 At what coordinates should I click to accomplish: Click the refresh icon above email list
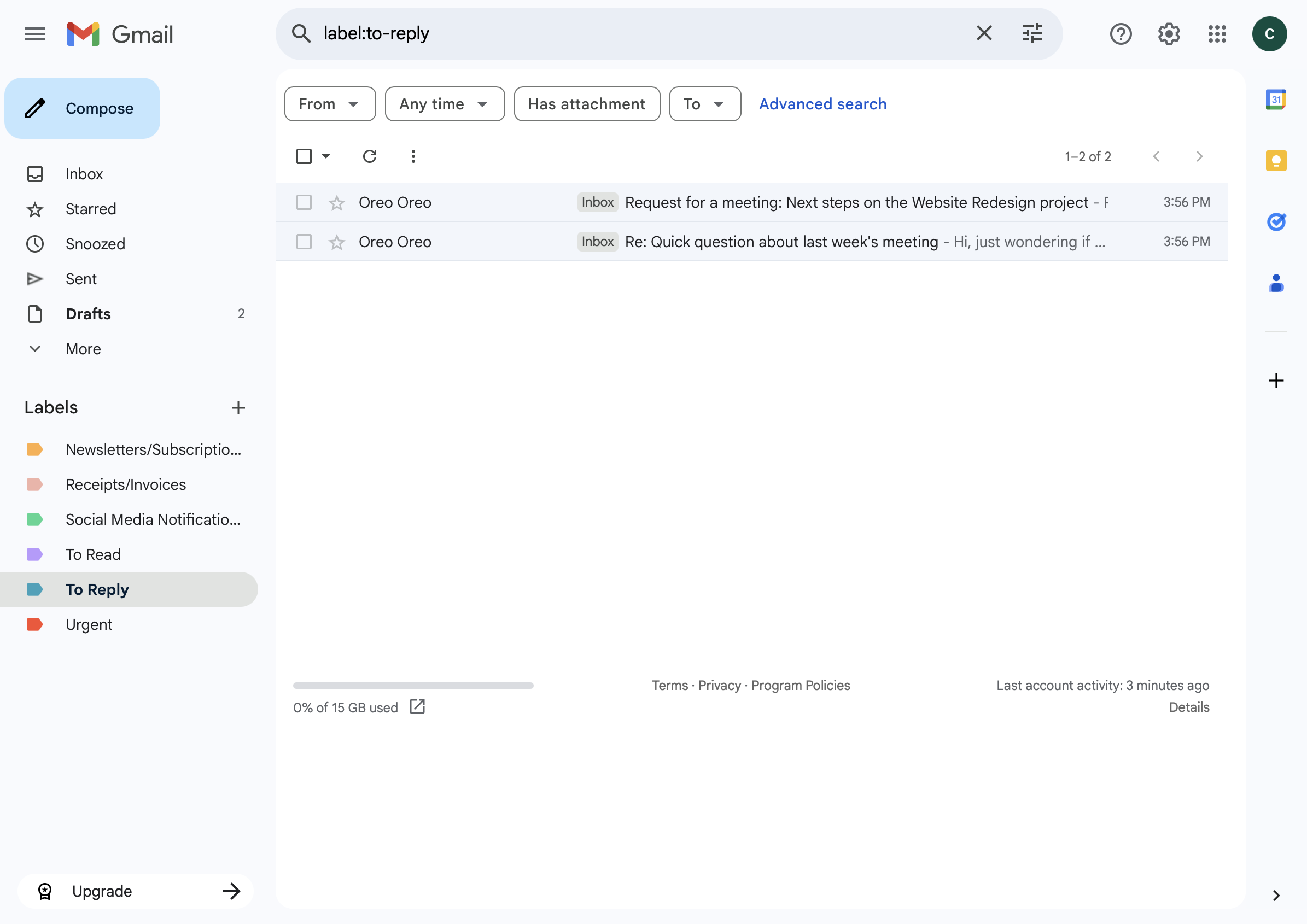(x=370, y=156)
